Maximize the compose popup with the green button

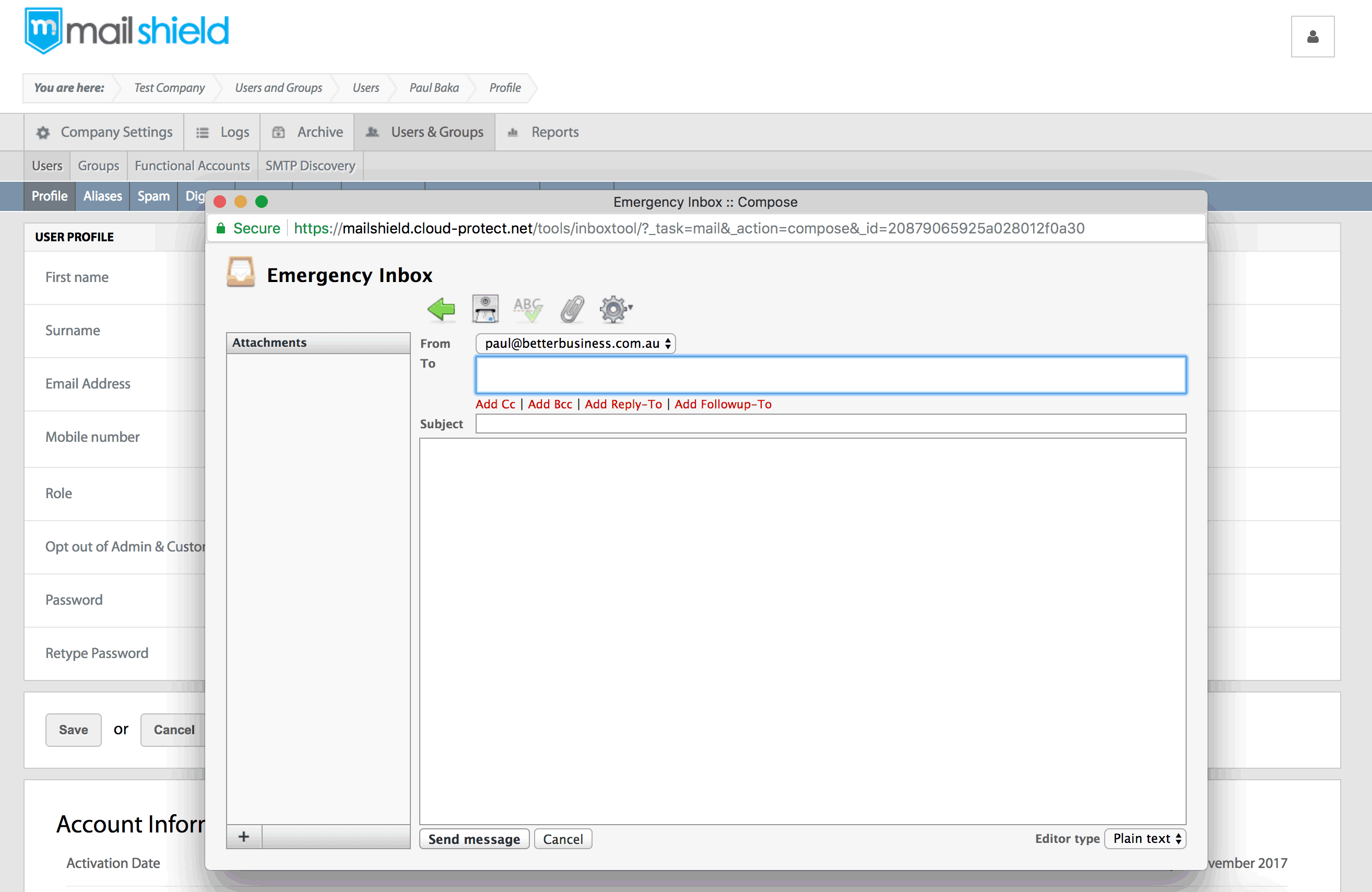tap(262, 202)
